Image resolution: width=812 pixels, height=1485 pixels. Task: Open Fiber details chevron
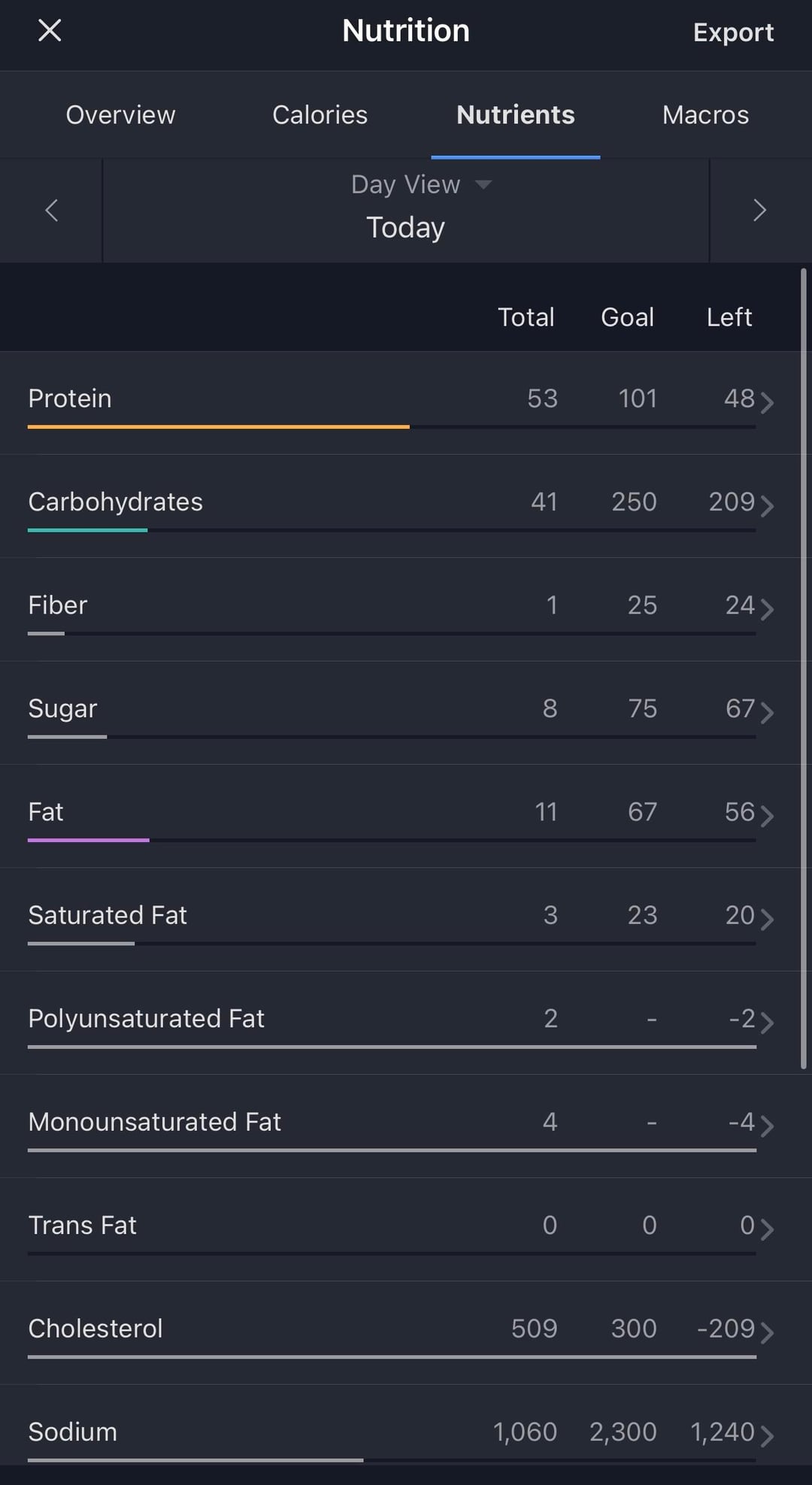tap(767, 608)
